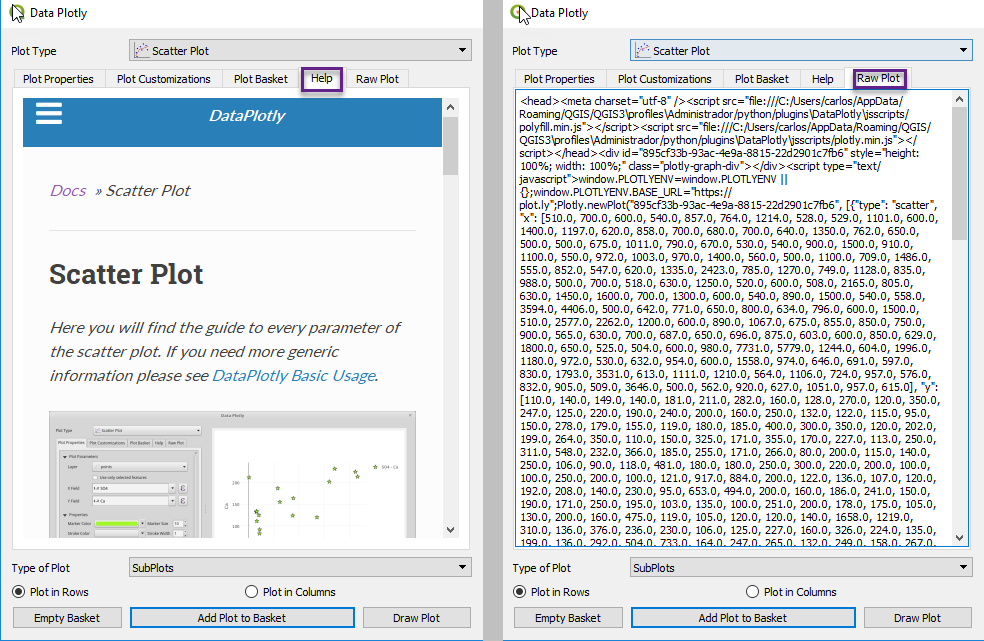984x641 pixels.
Task: Choose Plot in Columns in right panel
Action: [753, 592]
